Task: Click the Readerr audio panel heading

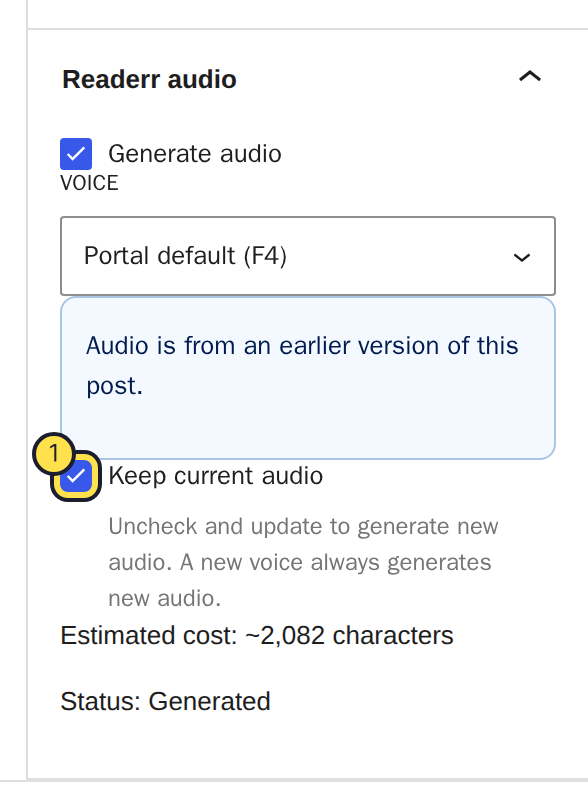Action: pyautogui.click(x=149, y=79)
